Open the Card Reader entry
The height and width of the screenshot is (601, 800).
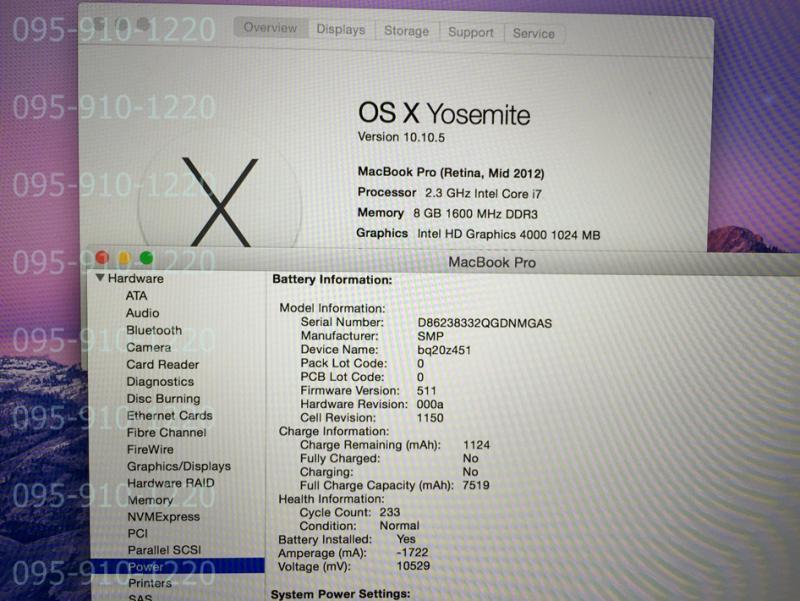pos(163,365)
